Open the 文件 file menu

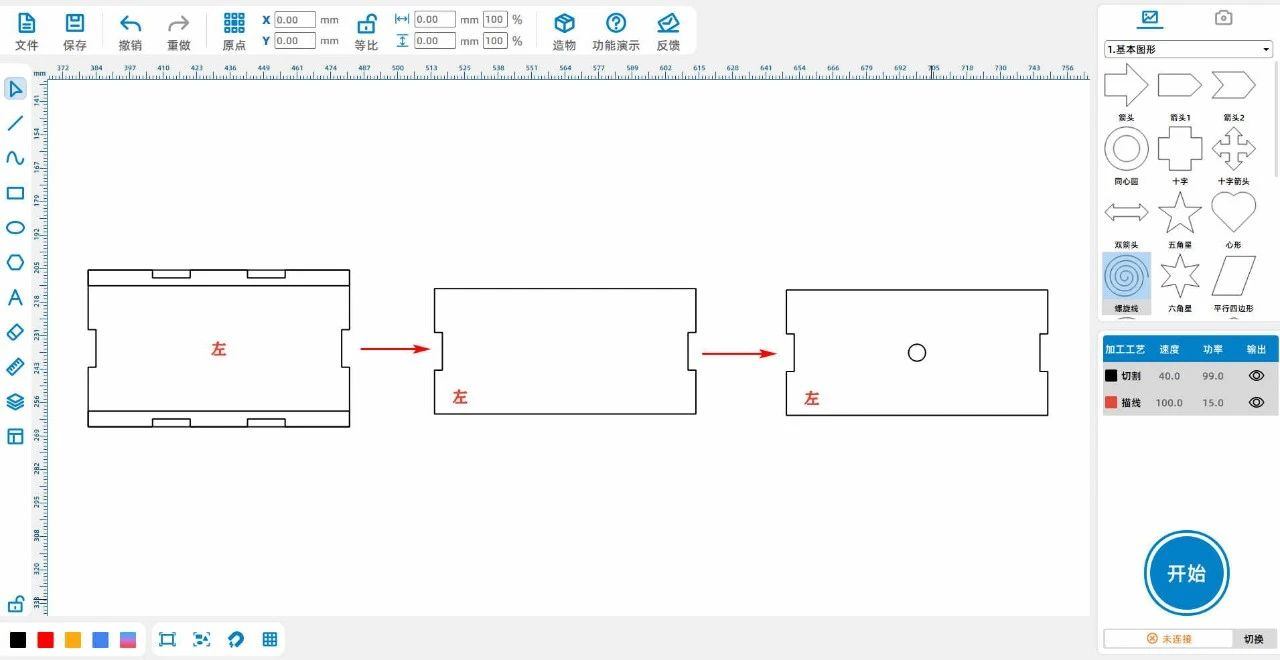point(27,31)
